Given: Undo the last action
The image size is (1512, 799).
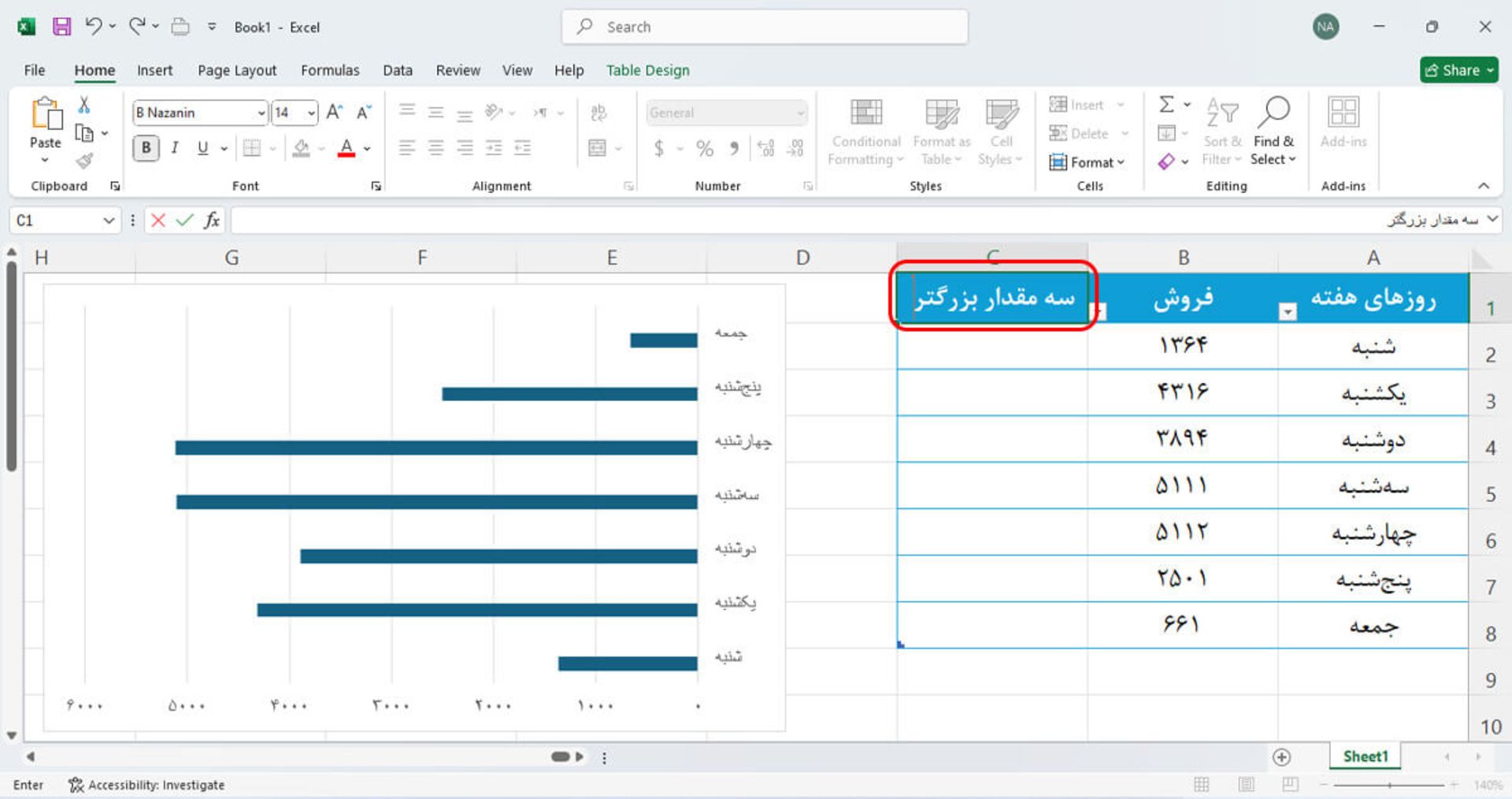Looking at the screenshot, I should click(x=93, y=26).
